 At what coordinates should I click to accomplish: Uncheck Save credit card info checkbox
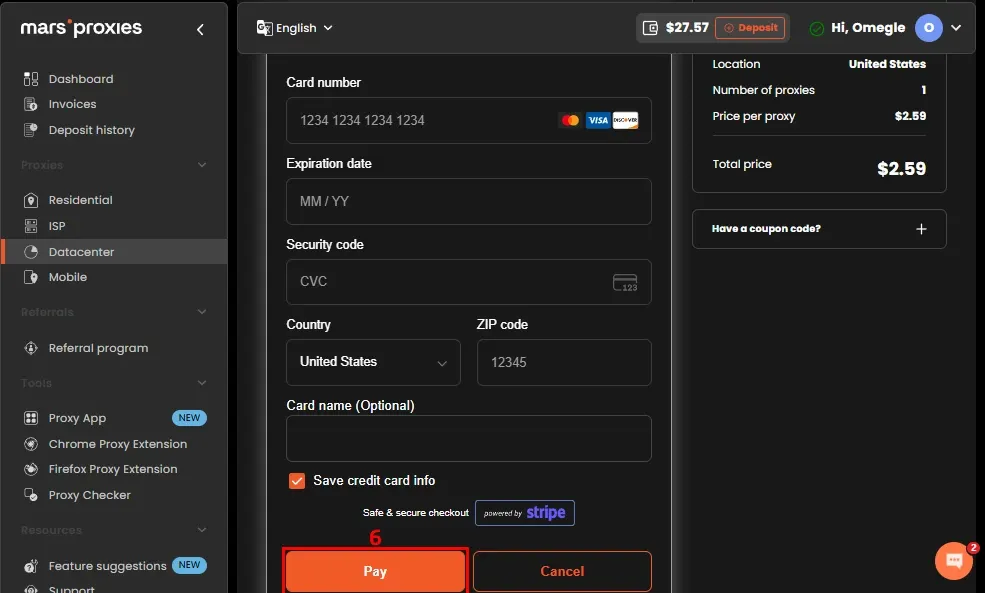(297, 481)
